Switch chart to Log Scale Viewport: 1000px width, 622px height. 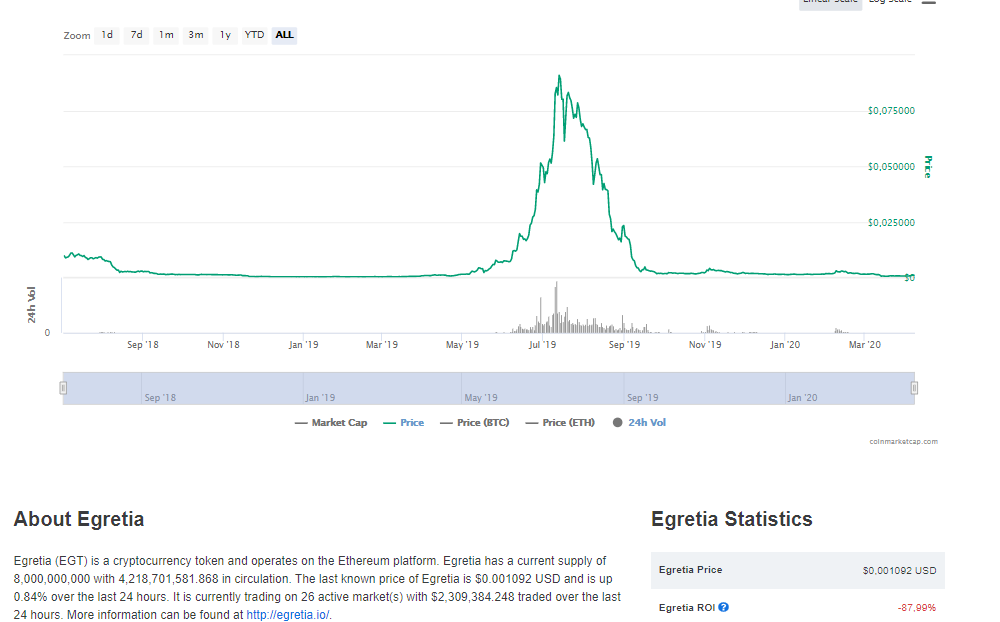click(890, 3)
